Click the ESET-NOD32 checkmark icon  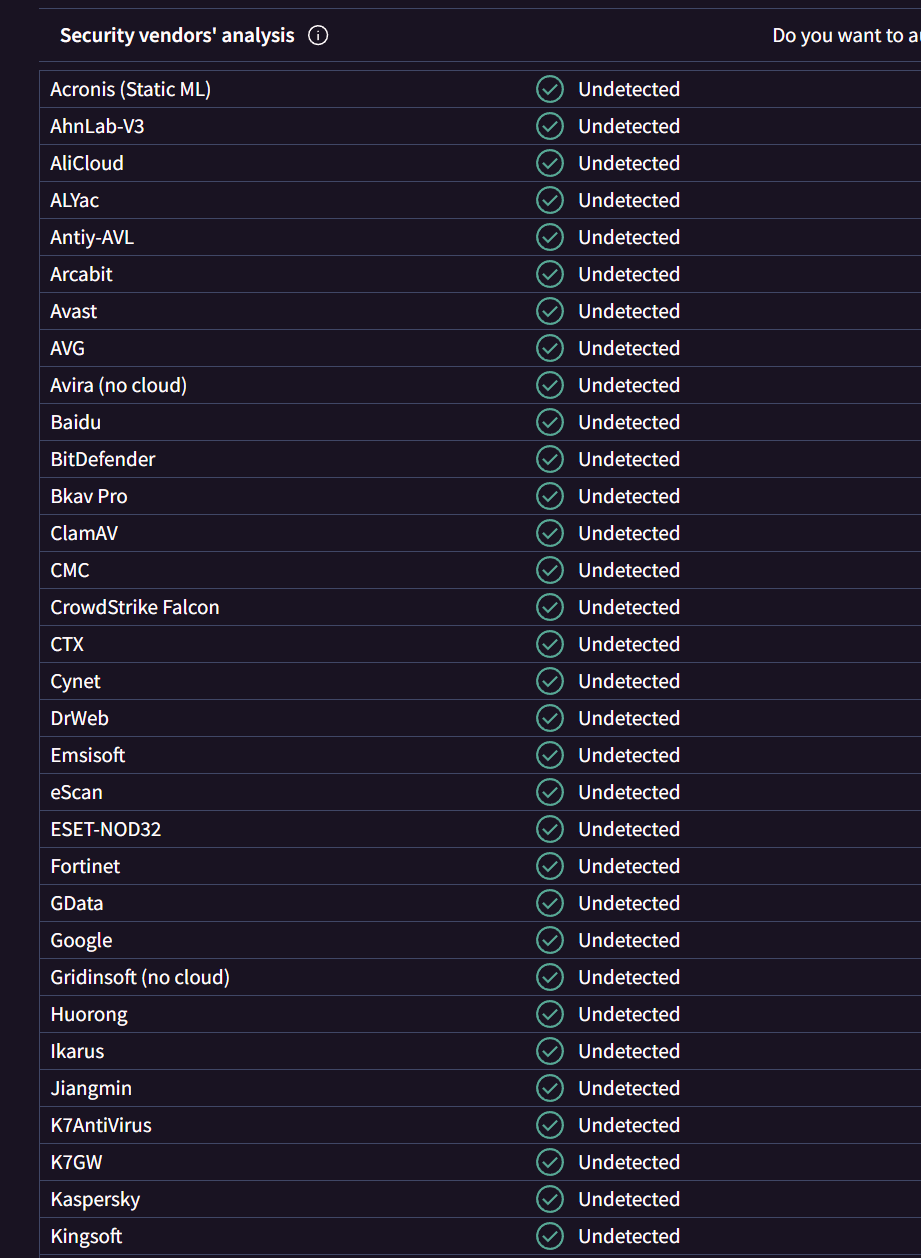pyautogui.click(x=550, y=829)
